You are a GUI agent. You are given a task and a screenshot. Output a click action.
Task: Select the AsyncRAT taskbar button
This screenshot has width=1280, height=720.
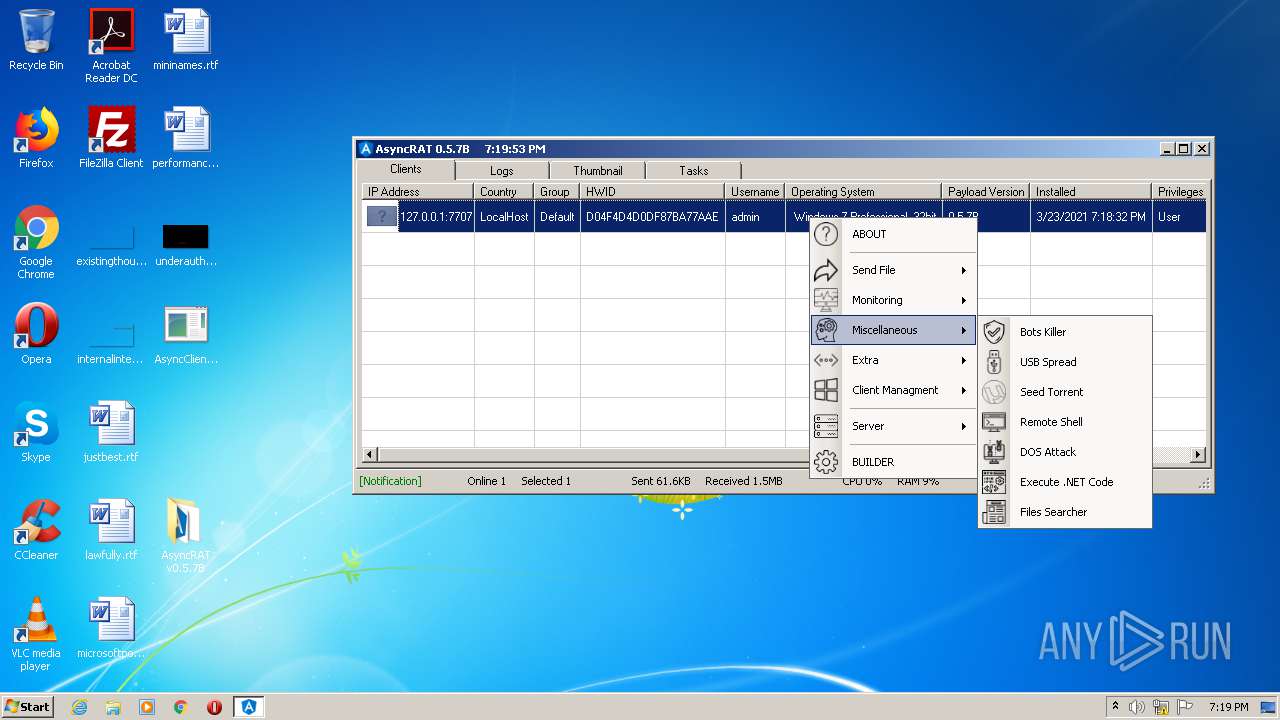pos(249,707)
